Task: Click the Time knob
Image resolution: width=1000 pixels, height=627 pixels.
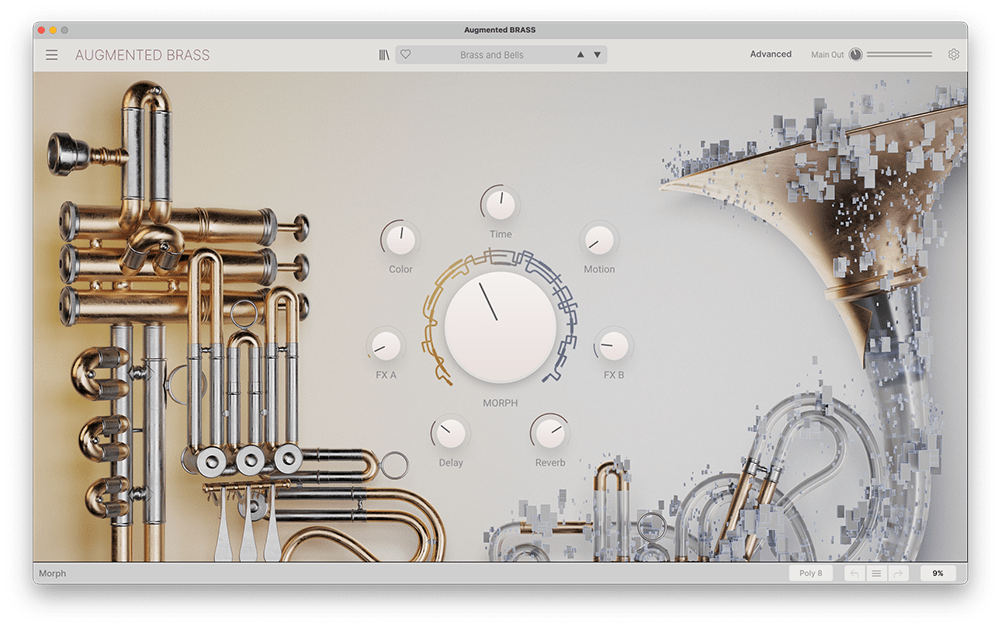Action: (500, 205)
